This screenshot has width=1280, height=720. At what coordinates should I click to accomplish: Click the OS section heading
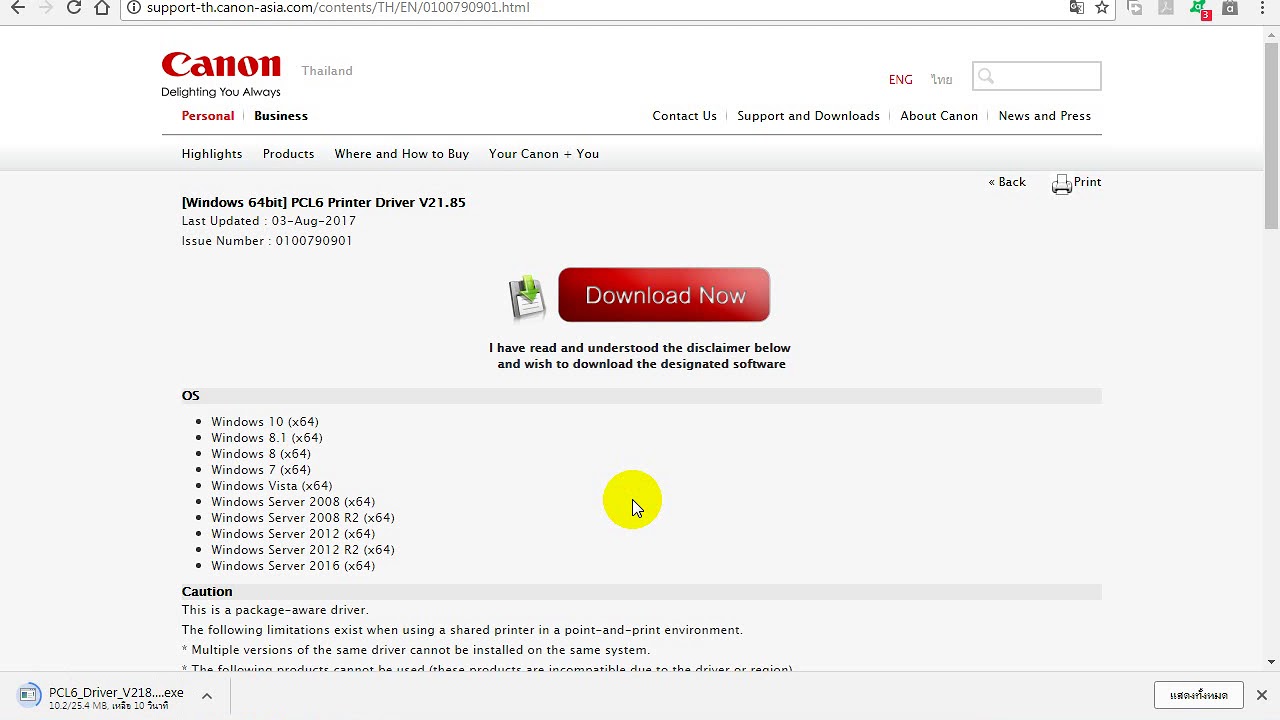(x=191, y=396)
